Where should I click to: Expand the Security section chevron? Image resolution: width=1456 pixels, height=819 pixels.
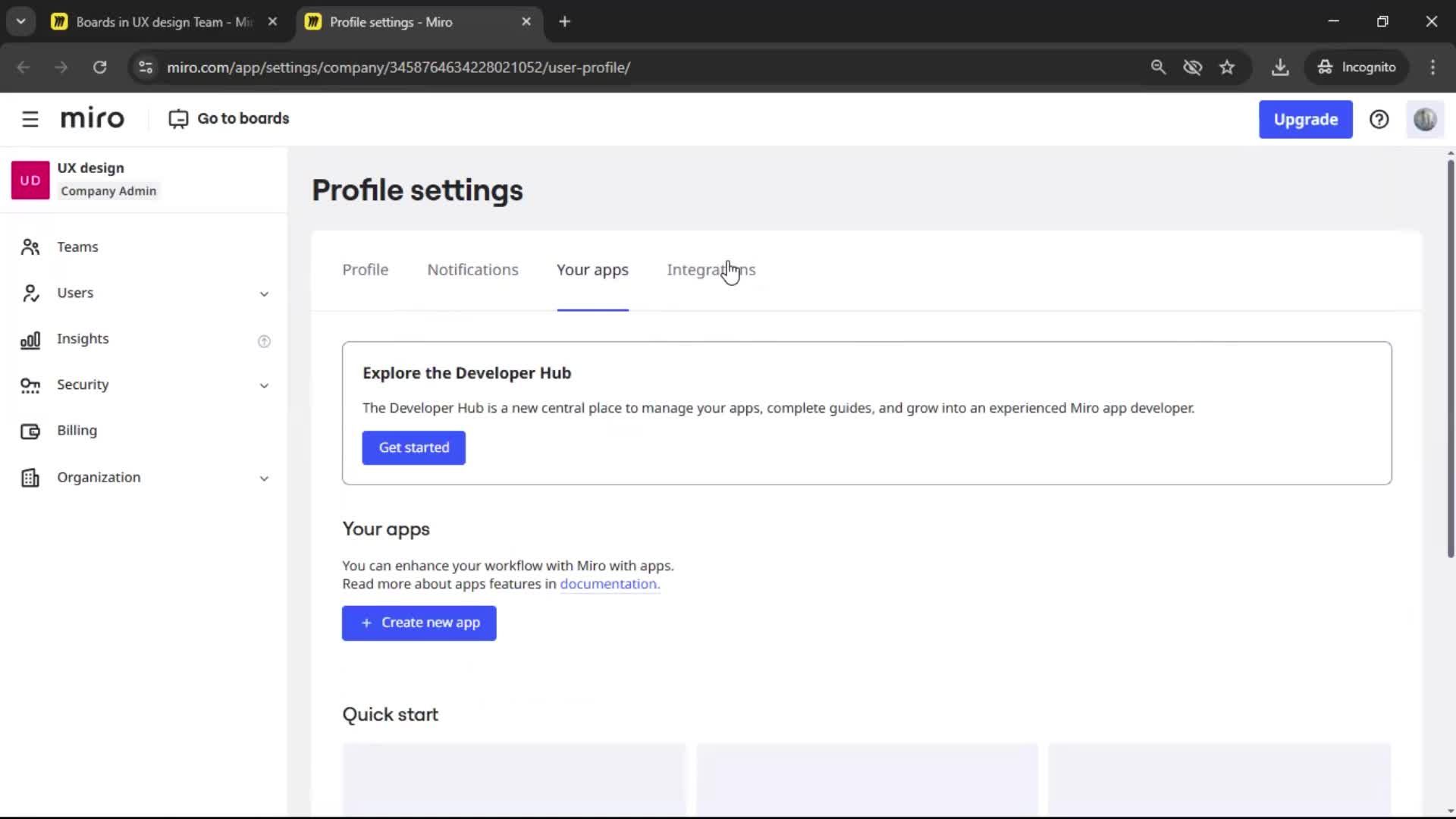(x=264, y=386)
